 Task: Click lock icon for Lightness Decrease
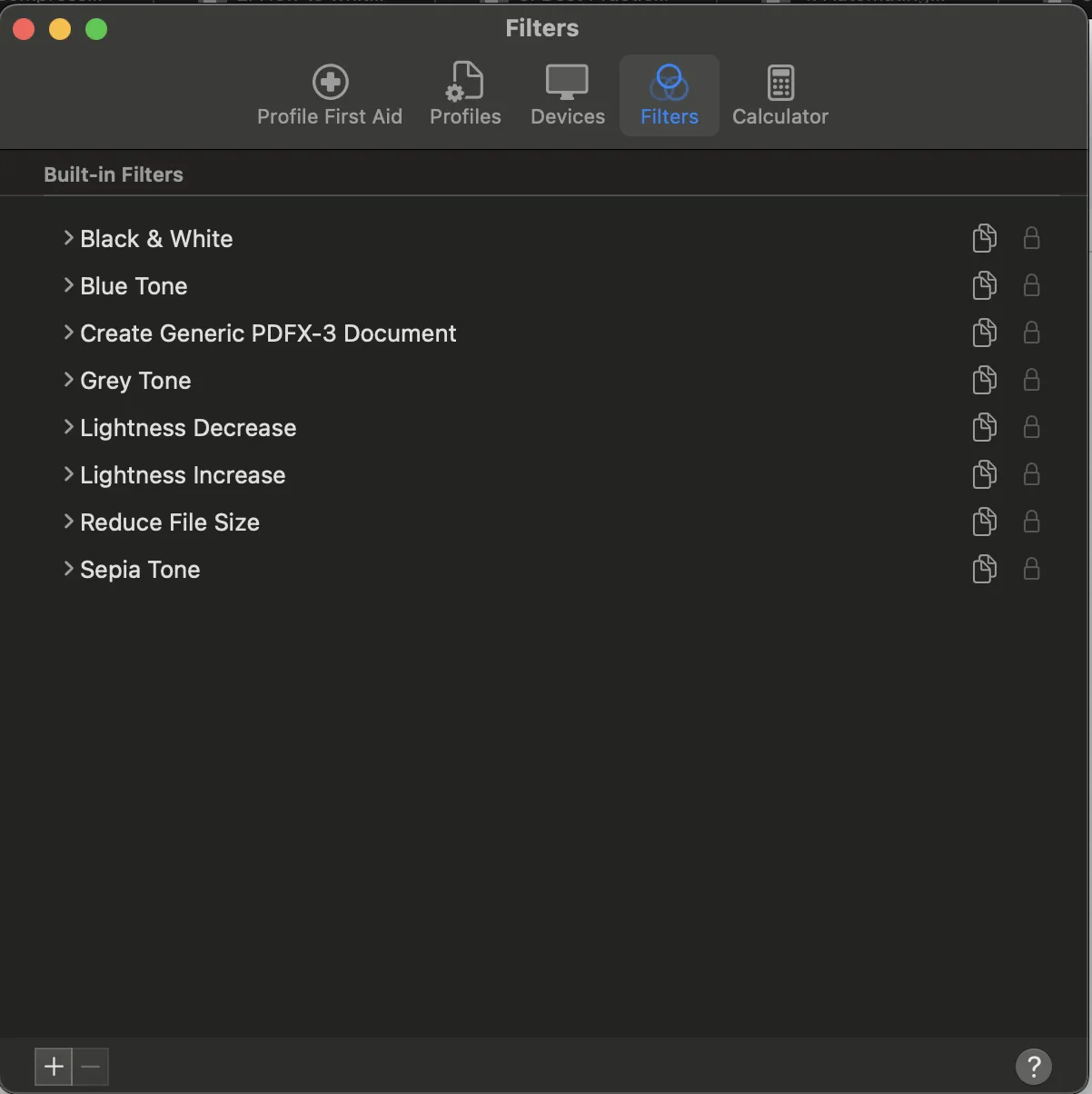pos(1031,427)
